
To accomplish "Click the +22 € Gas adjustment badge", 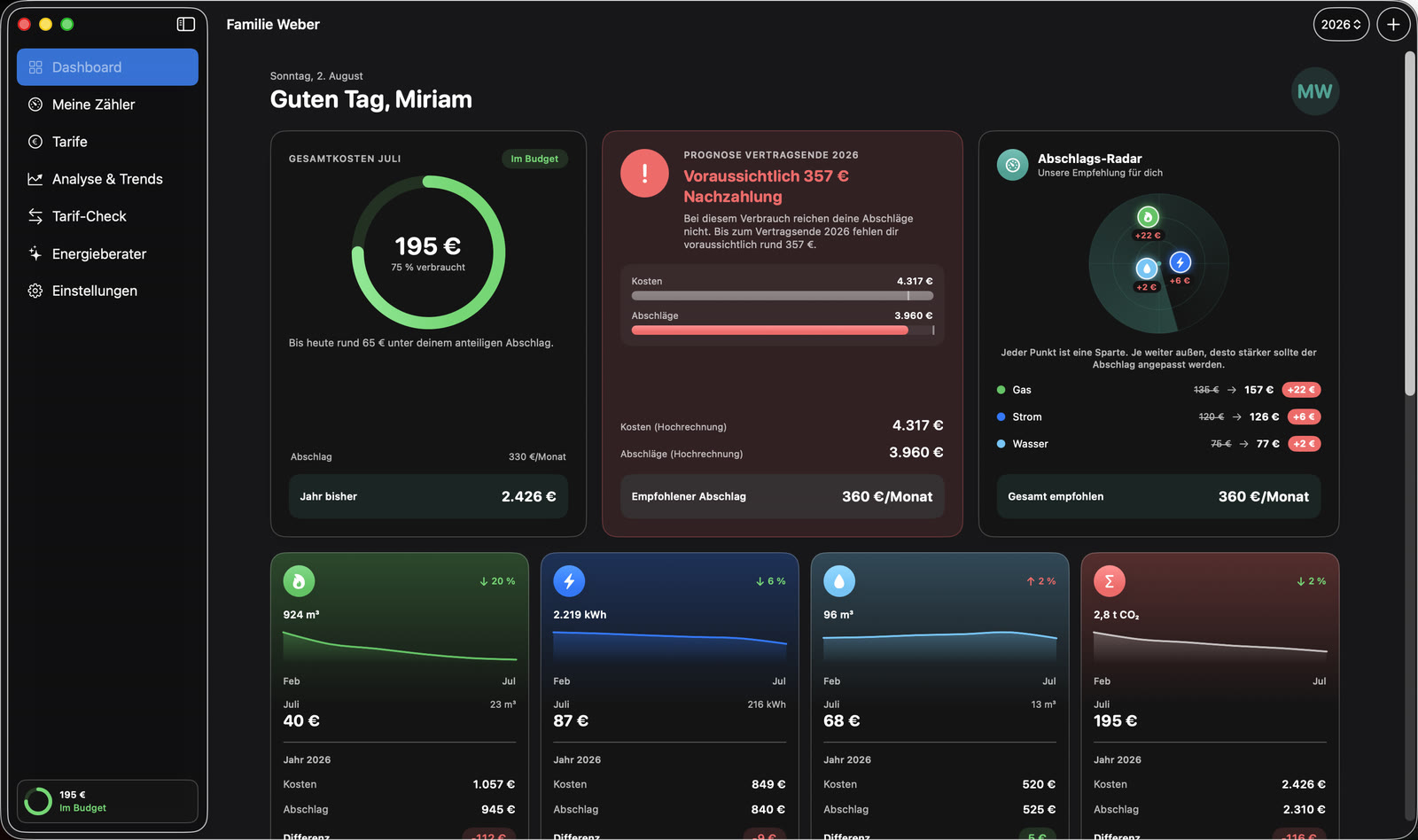I will click(x=1301, y=390).
